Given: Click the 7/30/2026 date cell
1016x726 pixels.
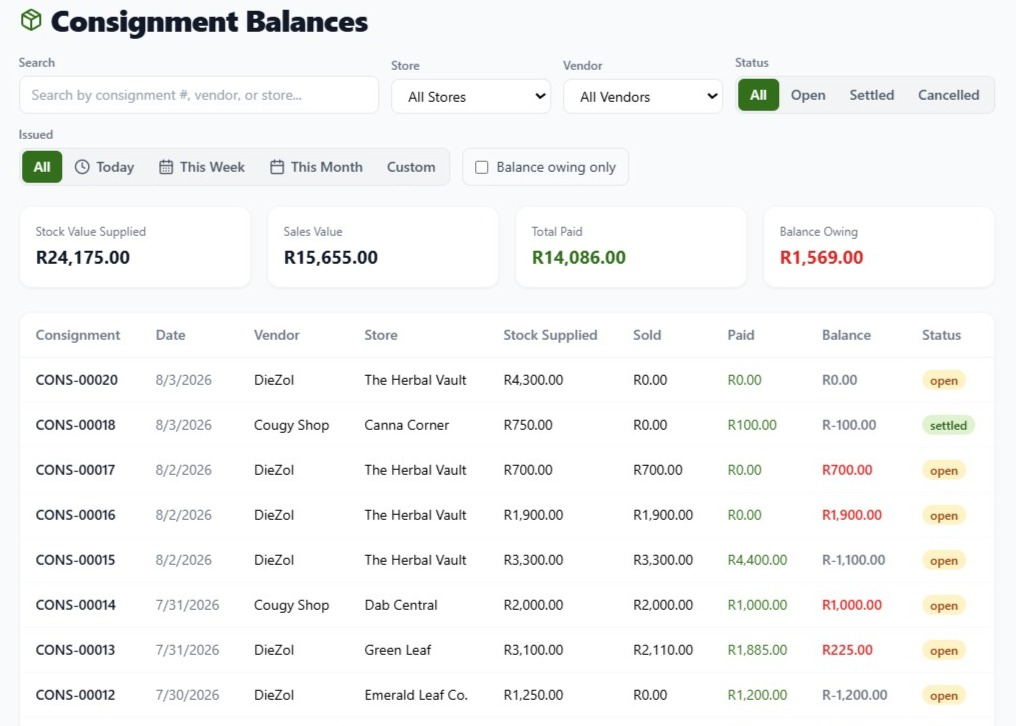Looking at the screenshot, I should [187, 695].
